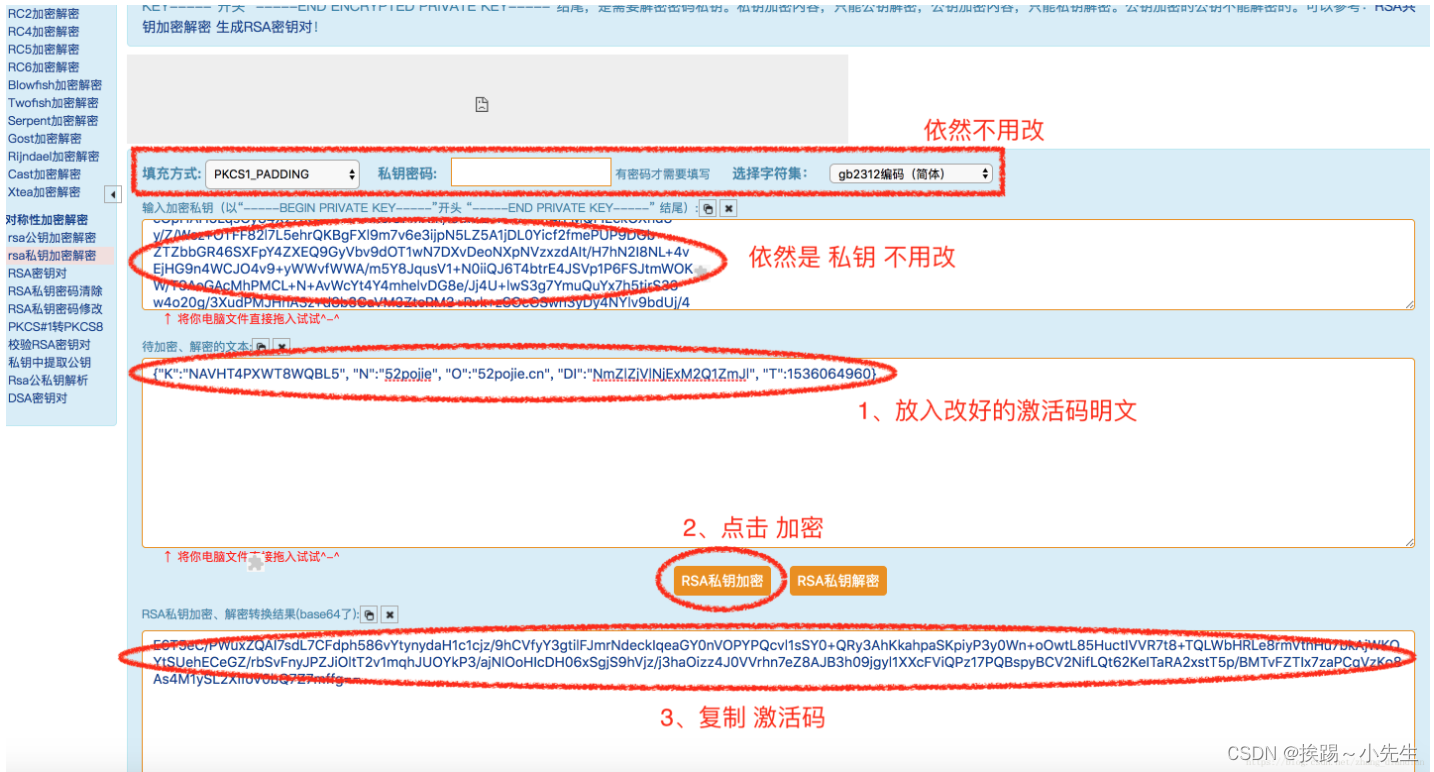Open Rsa公私钥解析 in sidebar
1434x772 pixels.
(48, 380)
